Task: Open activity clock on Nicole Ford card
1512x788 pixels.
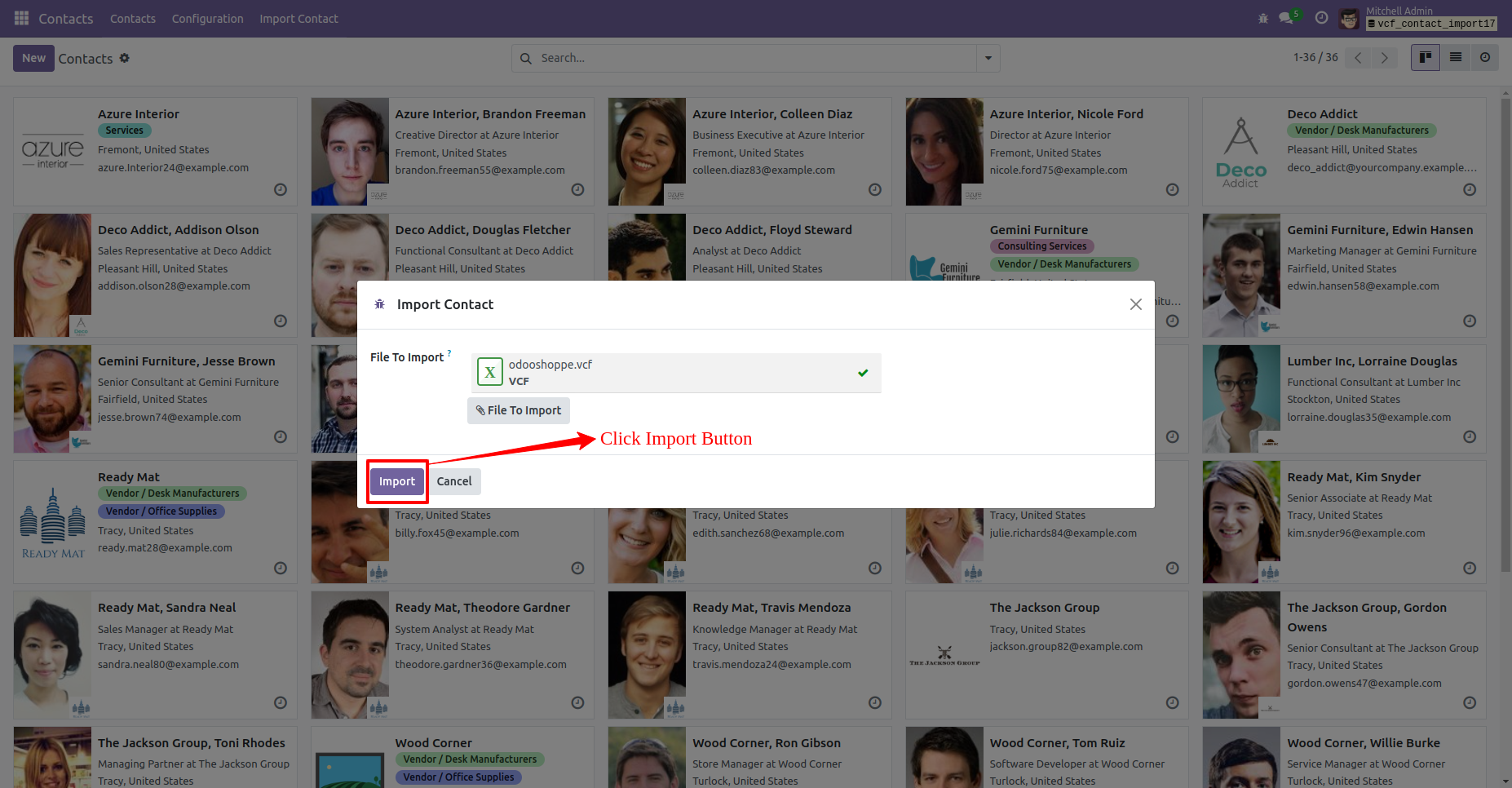Action: (x=1172, y=189)
